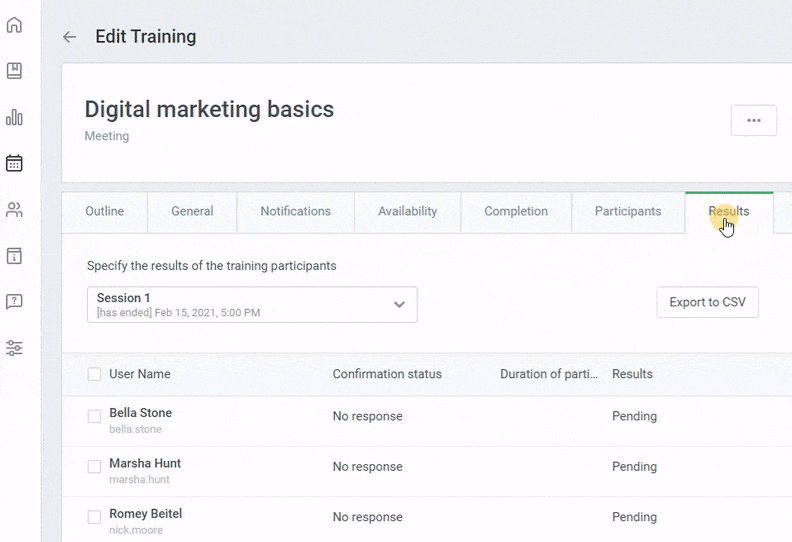Open the info panel icon in sidebar

coord(14,256)
